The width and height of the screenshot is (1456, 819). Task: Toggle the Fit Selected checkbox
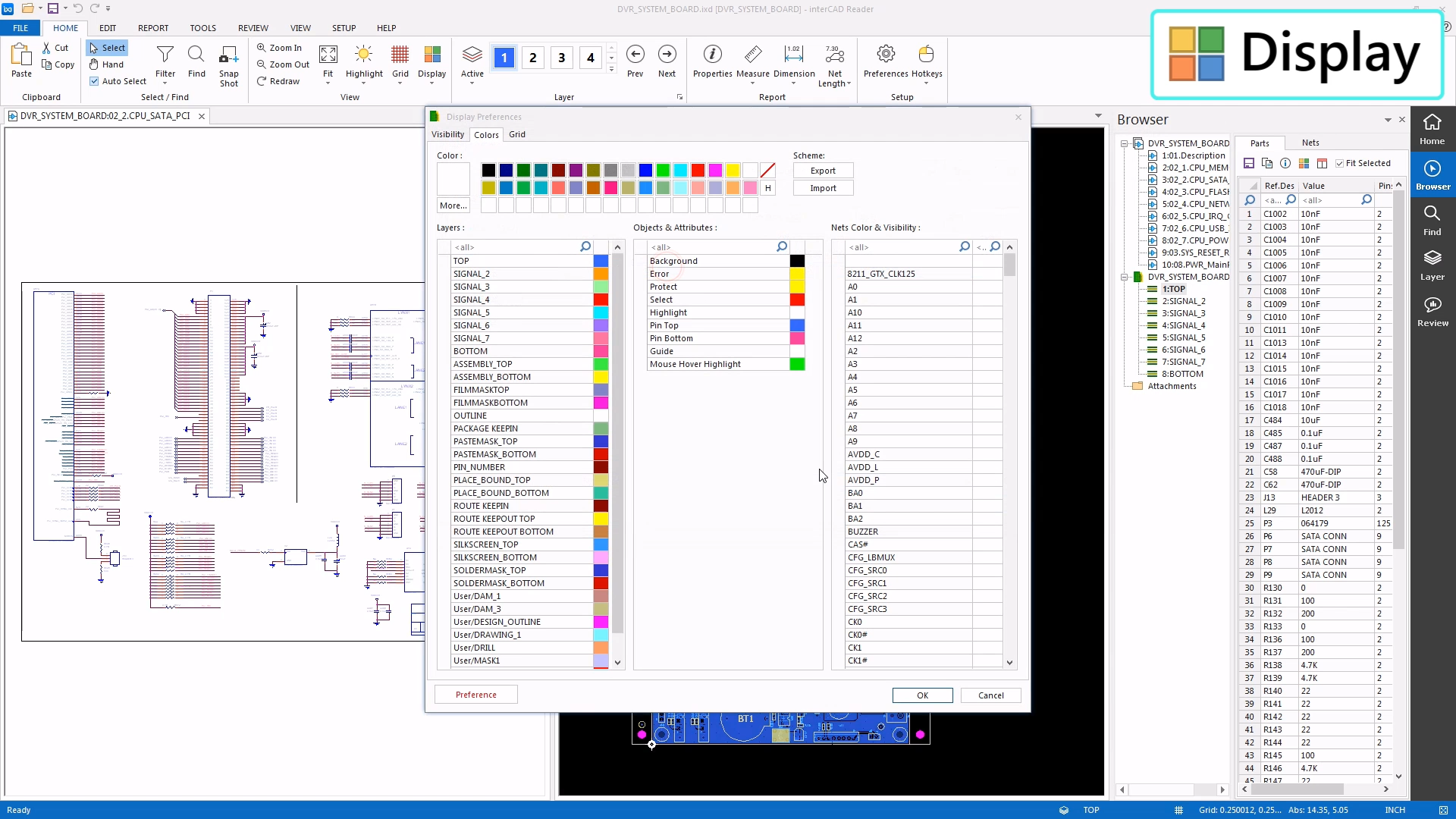point(1340,163)
